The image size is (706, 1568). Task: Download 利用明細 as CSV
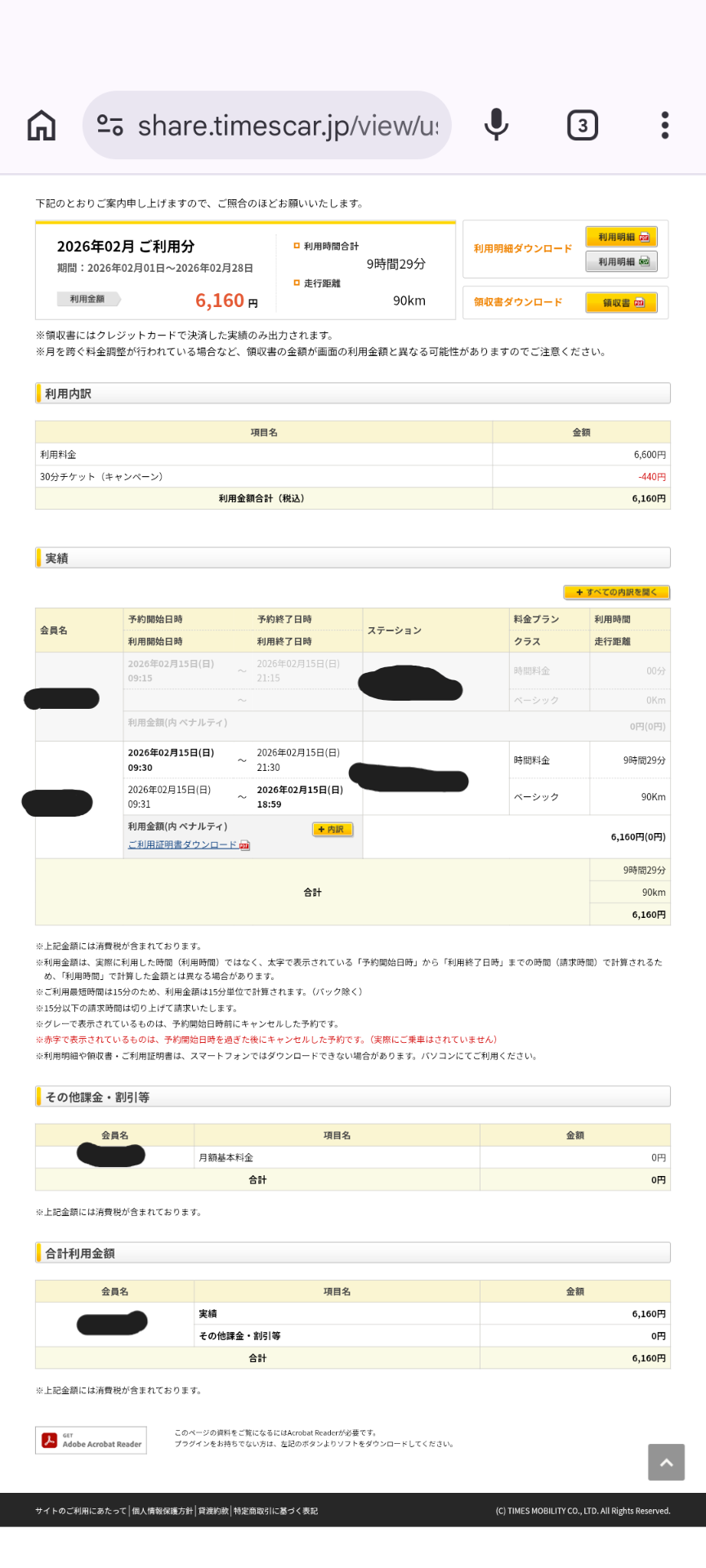tap(622, 261)
